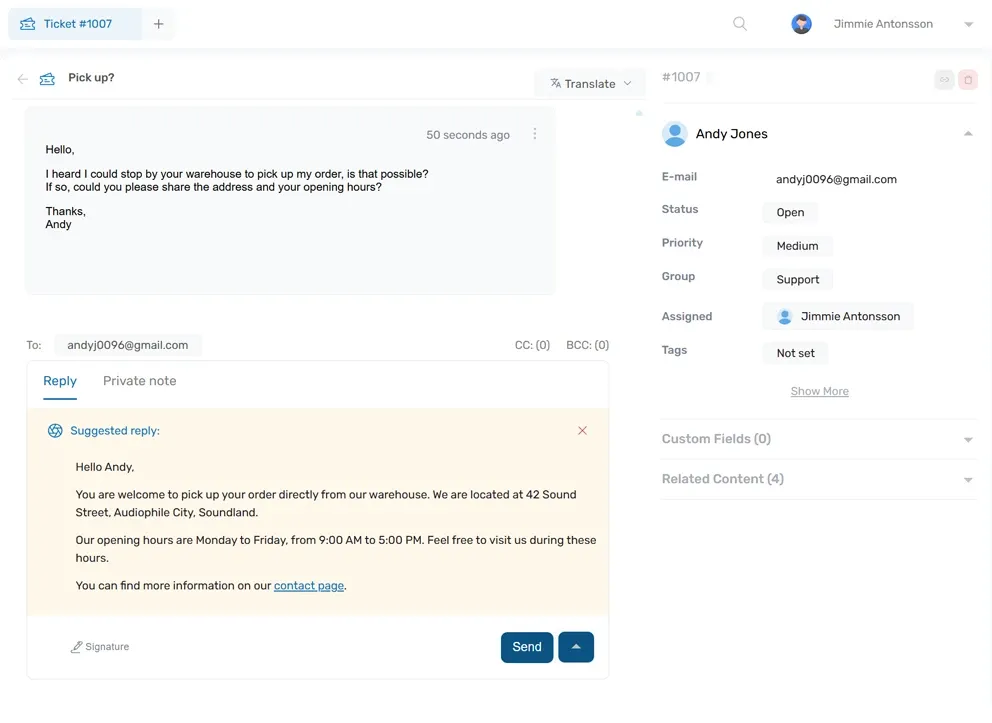Click the Pick up? subject title
992x723 pixels.
click(x=91, y=77)
